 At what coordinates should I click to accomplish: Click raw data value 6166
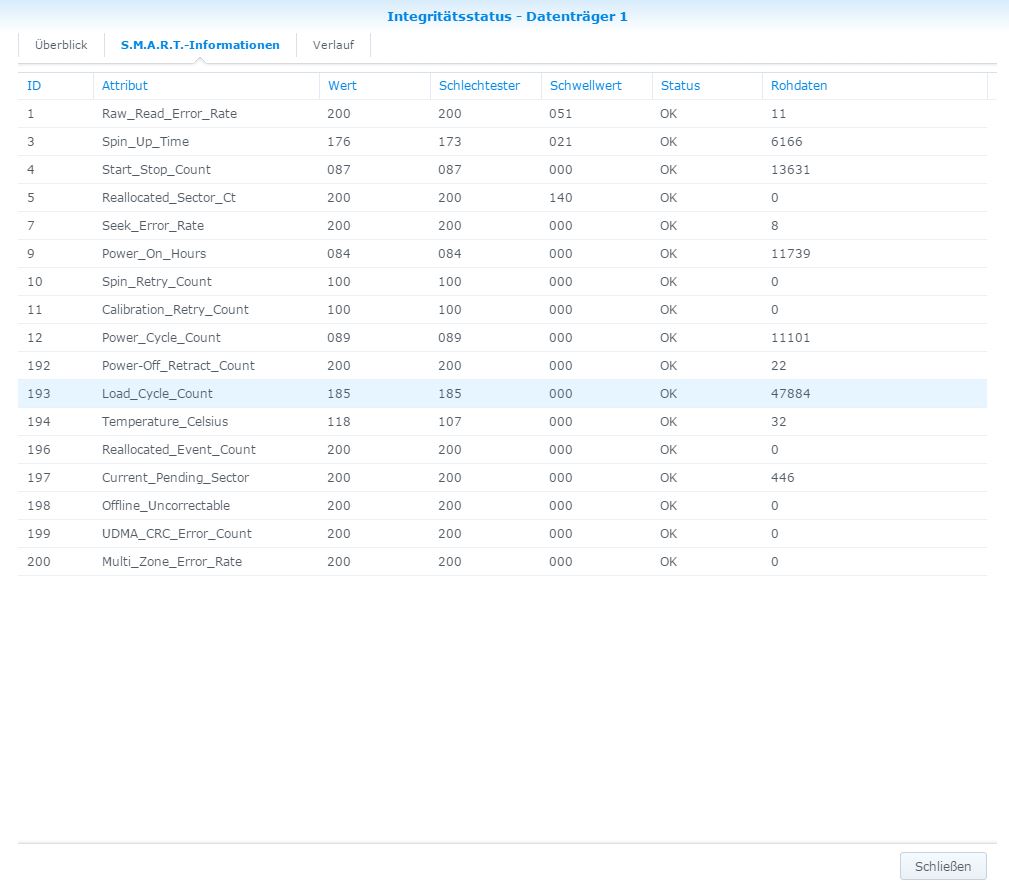[x=786, y=142]
